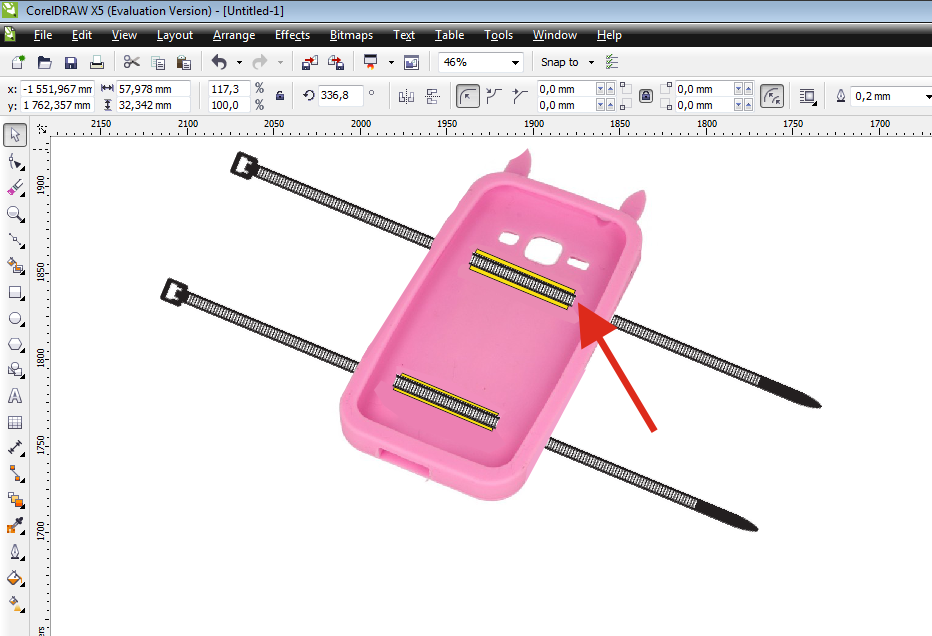Select the Zoom magnifier tool
This screenshot has height=636, width=932.
pyautogui.click(x=15, y=214)
